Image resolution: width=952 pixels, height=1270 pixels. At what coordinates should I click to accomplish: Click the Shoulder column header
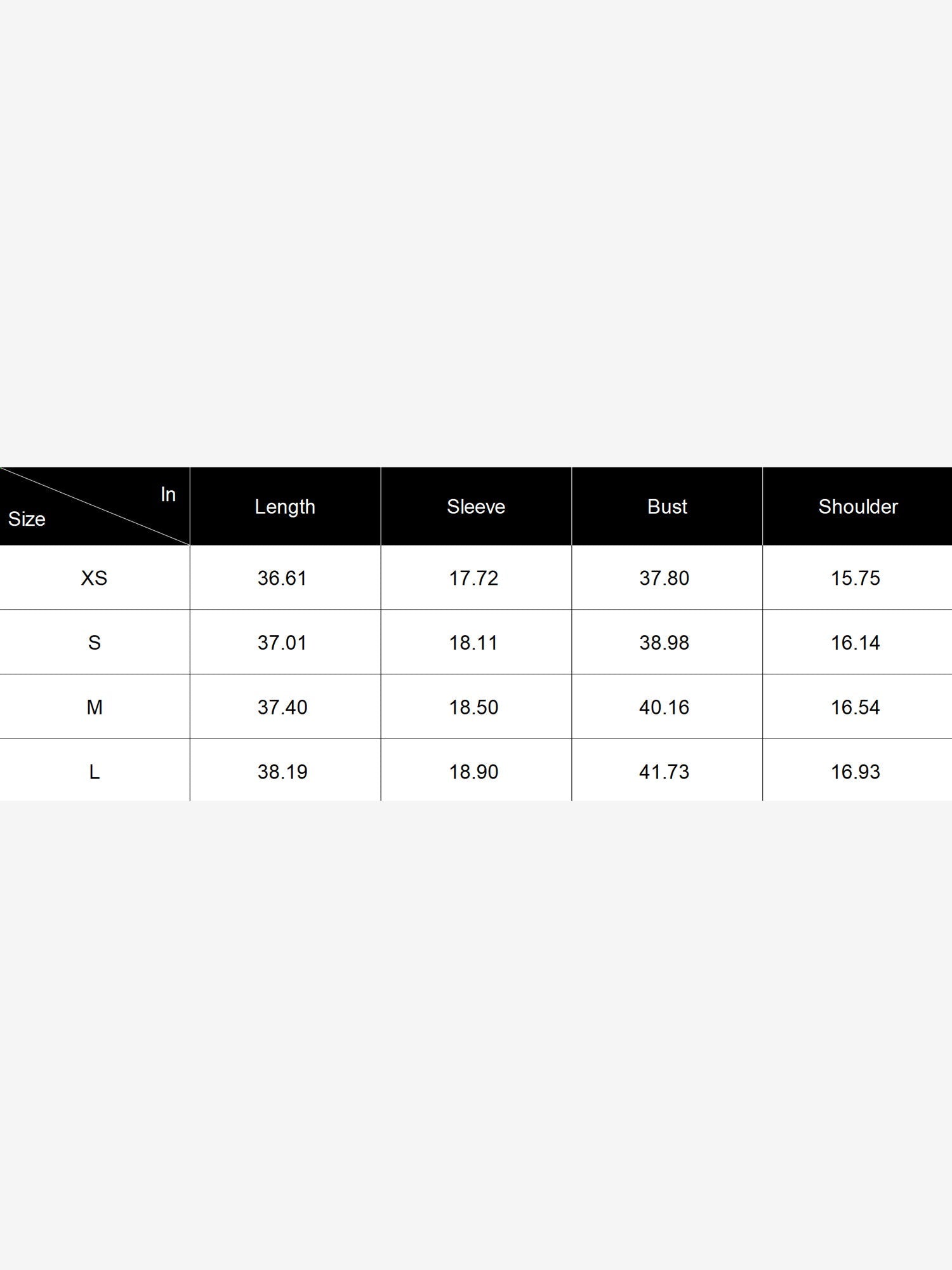coord(858,507)
